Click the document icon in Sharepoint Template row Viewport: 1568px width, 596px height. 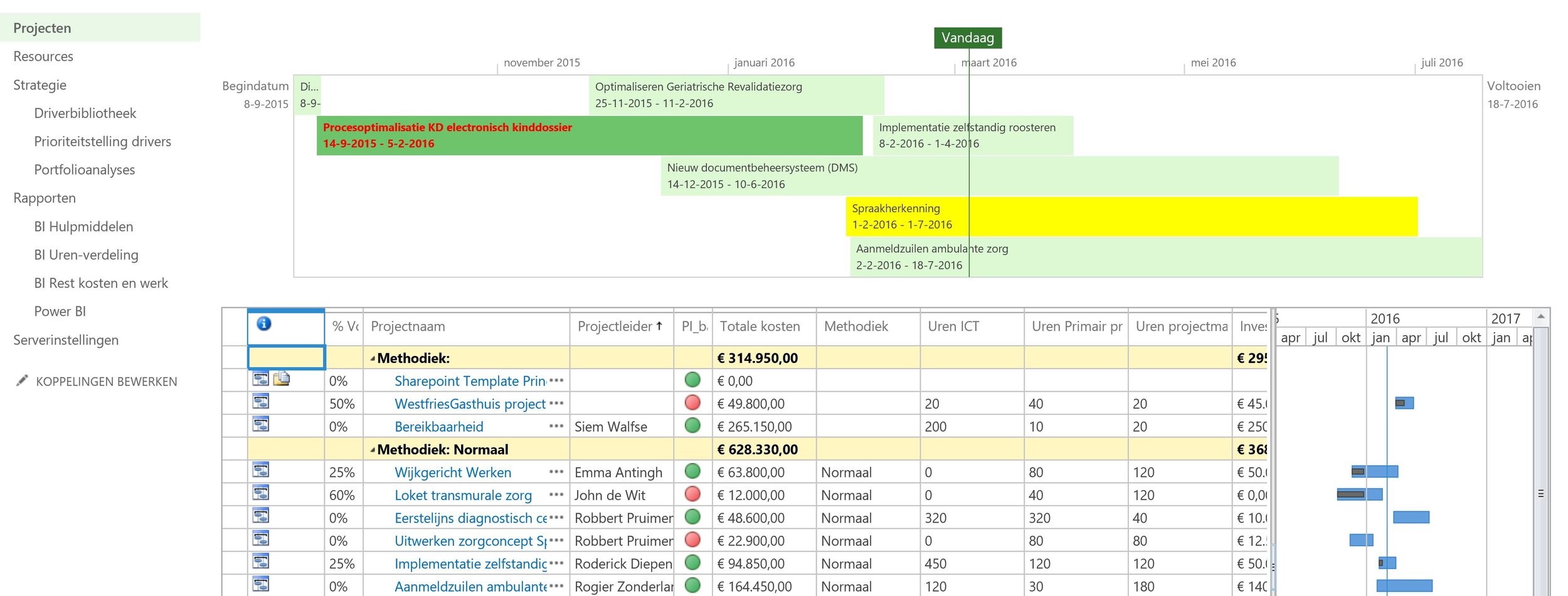point(282,378)
